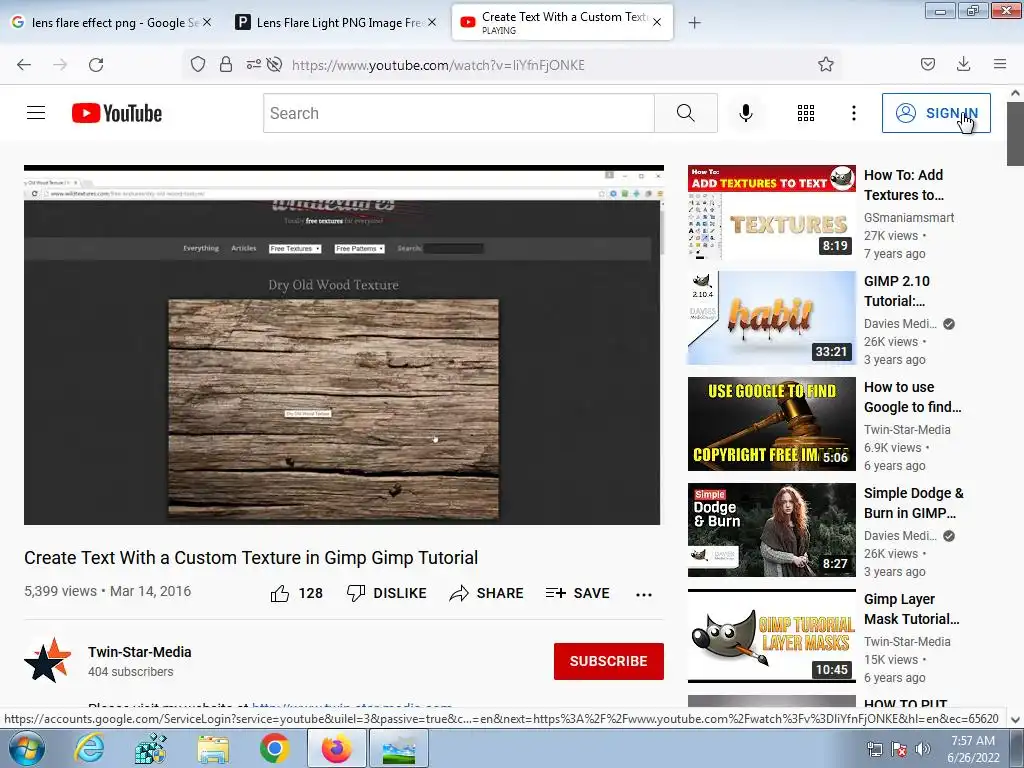Click the autoplay blocked icon in address bar
The image size is (1024, 768).
click(x=275, y=64)
